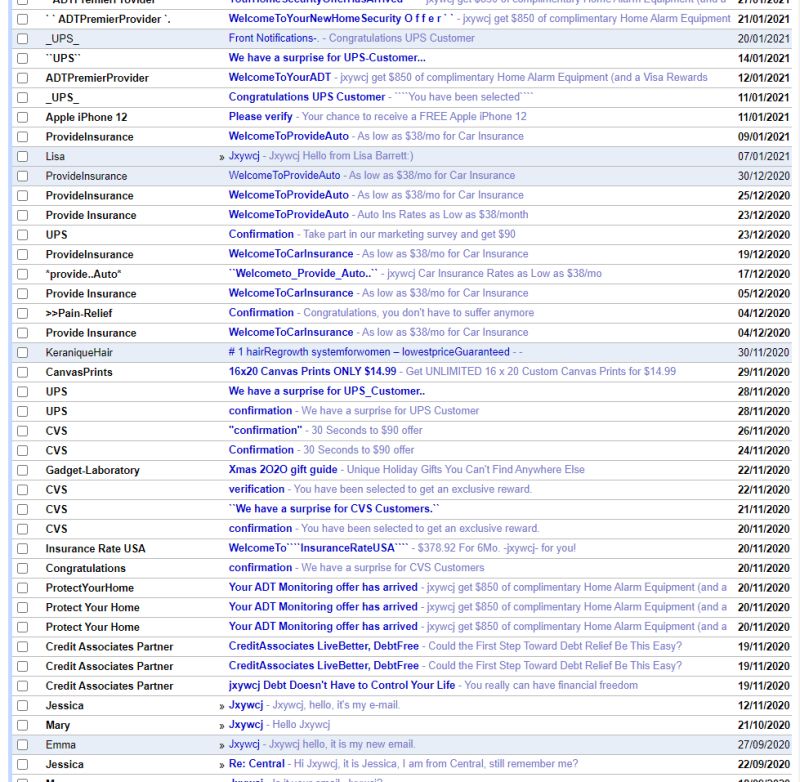The width and height of the screenshot is (800, 782).
Task: Click sender name 'CanvasPrints'
Action: coord(79,372)
